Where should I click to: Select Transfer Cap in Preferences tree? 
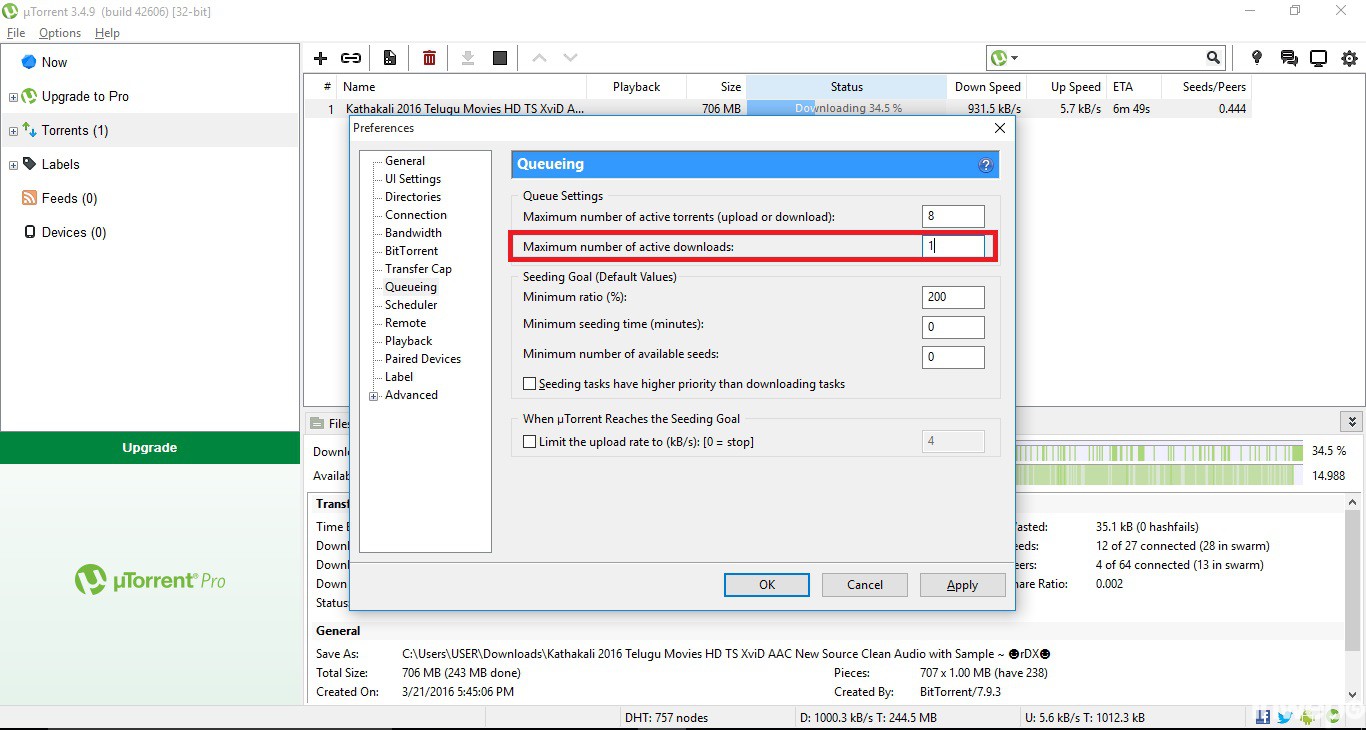[418, 269]
